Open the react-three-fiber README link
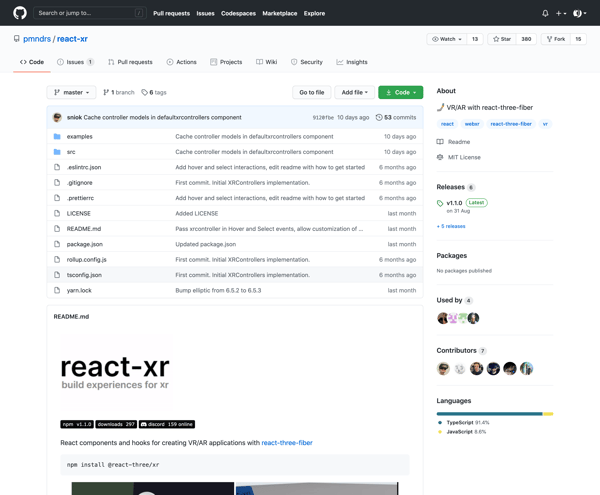Image resolution: width=600 pixels, height=495 pixels. pos(287,443)
